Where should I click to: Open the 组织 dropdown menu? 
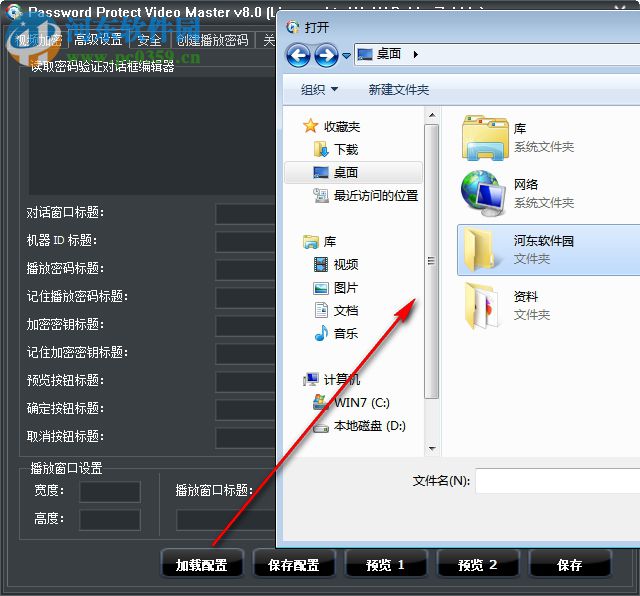click(319, 89)
